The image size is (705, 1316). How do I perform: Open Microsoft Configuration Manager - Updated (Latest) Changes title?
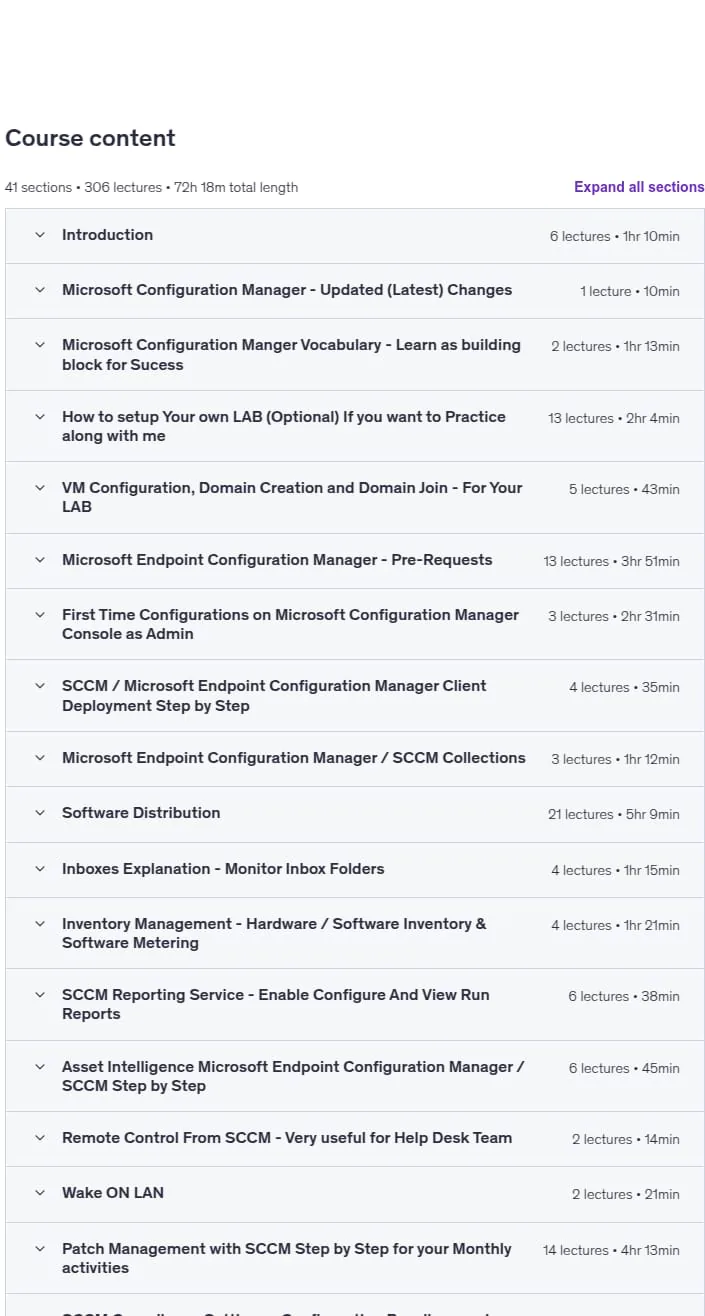[x=287, y=290]
